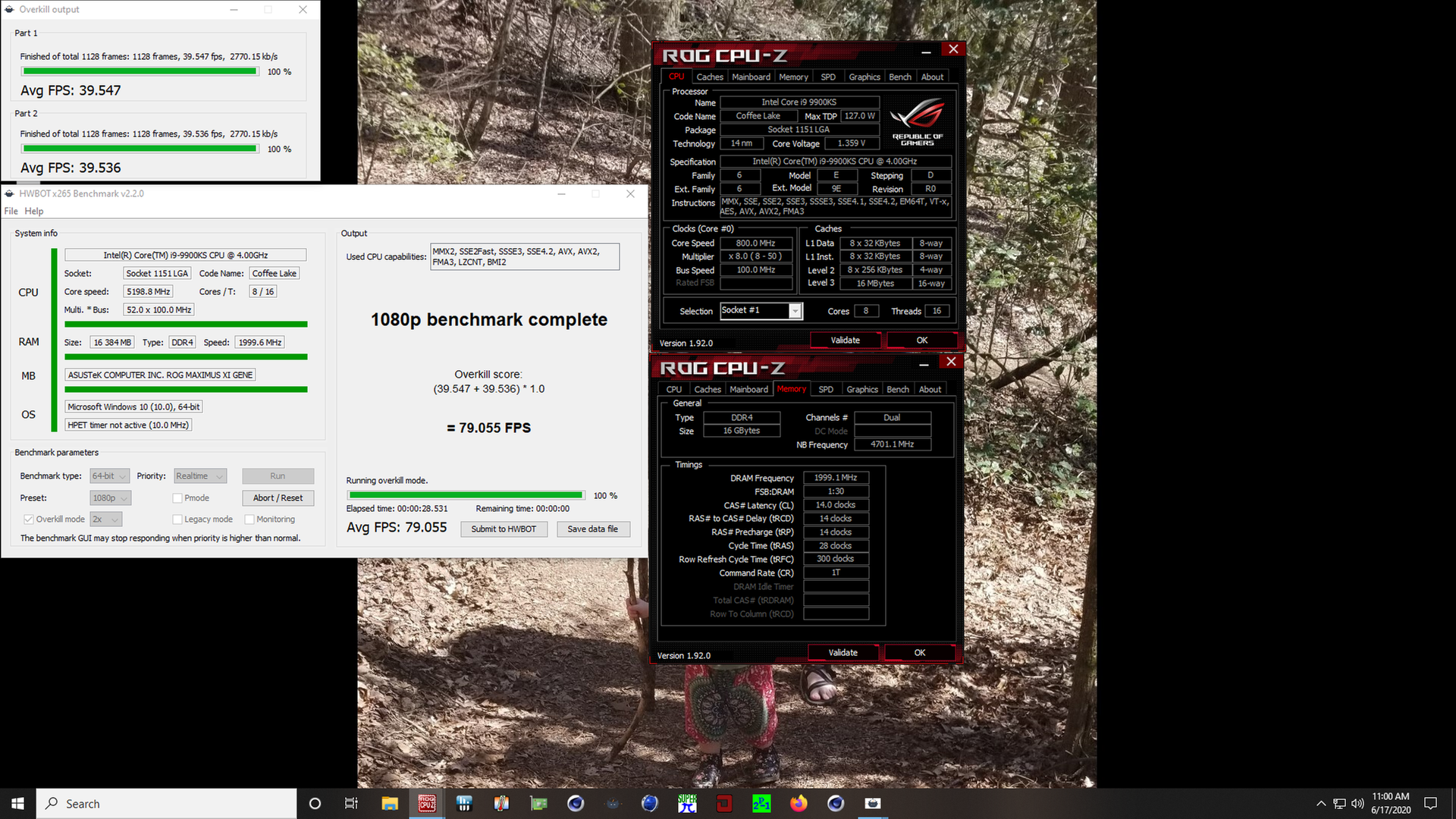Open the ROG CPU-Z taskbar icon
Viewport: 1456px width, 819px height.
click(427, 803)
